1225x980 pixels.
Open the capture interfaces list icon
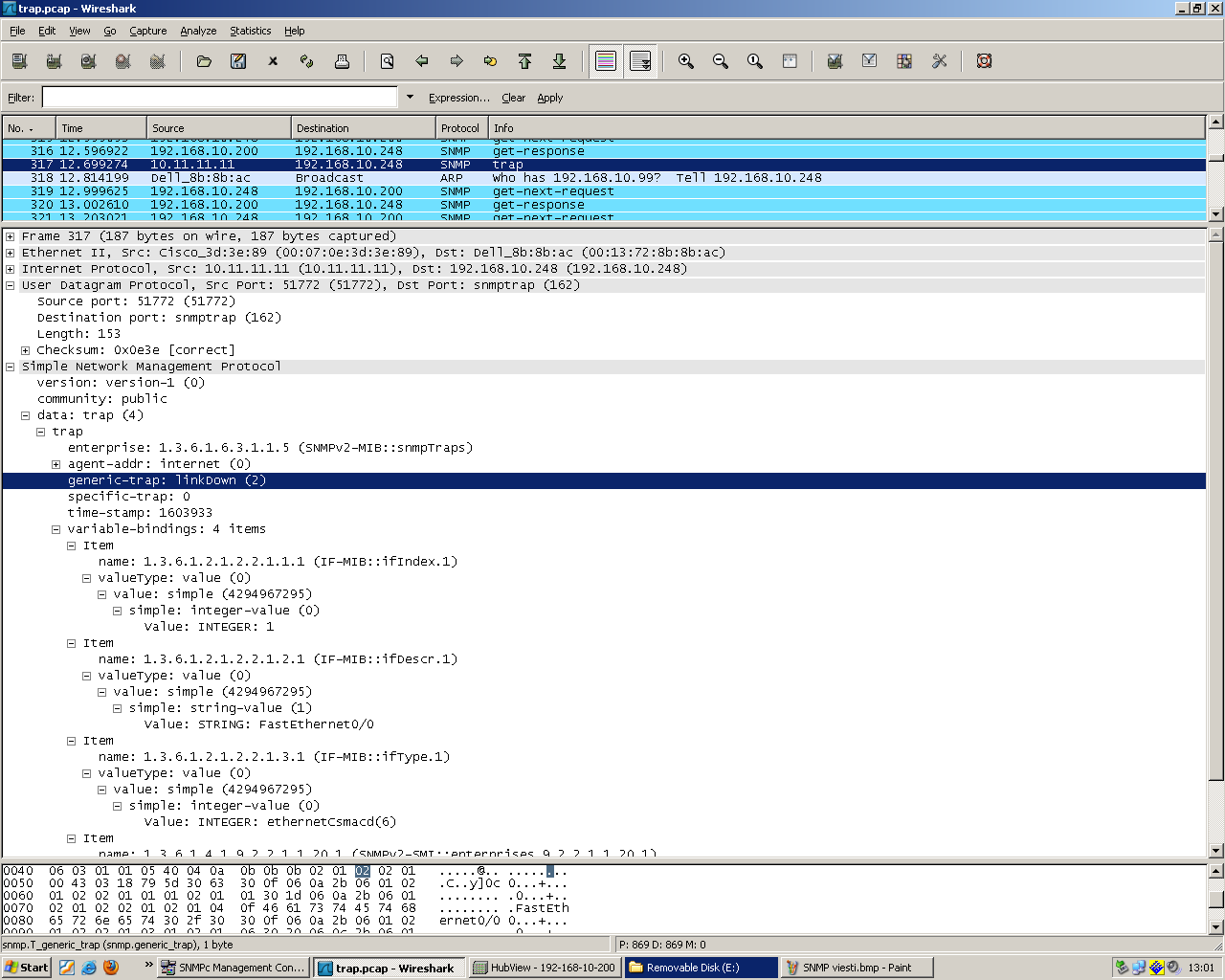pos(19,61)
